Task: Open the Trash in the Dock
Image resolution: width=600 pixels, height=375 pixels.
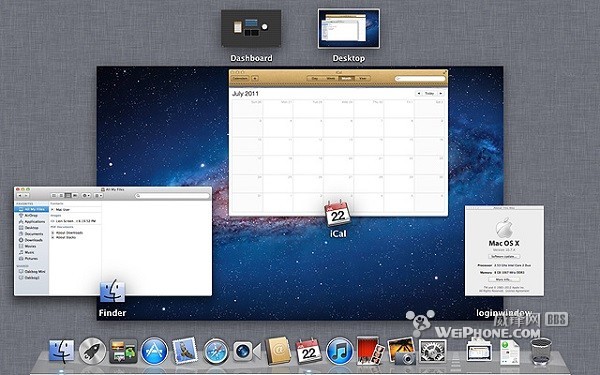Action: click(x=541, y=351)
